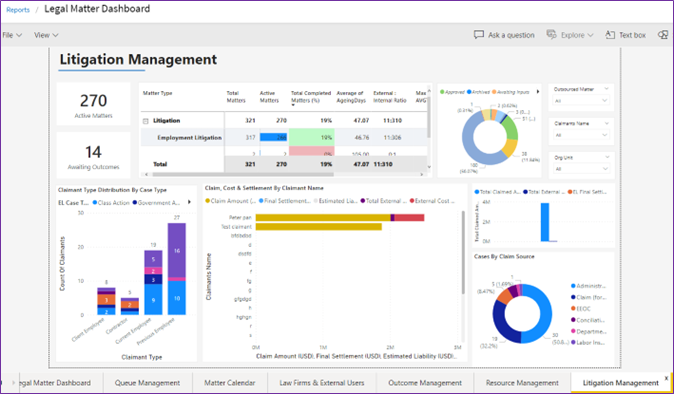Click Active Matters column header
674x394 pixels.
(x=269, y=97)
